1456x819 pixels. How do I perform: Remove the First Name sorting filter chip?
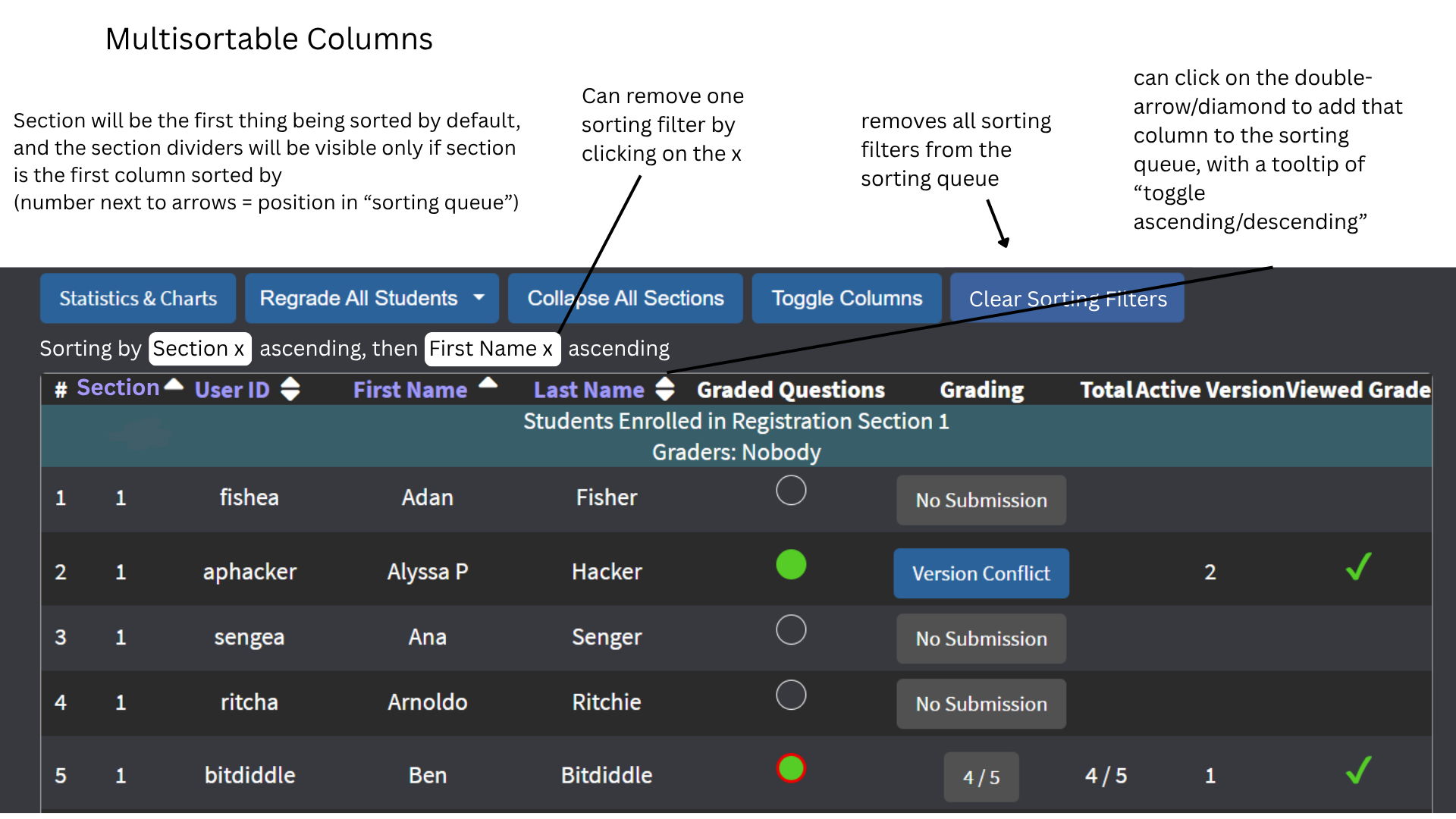click(548, 349)
